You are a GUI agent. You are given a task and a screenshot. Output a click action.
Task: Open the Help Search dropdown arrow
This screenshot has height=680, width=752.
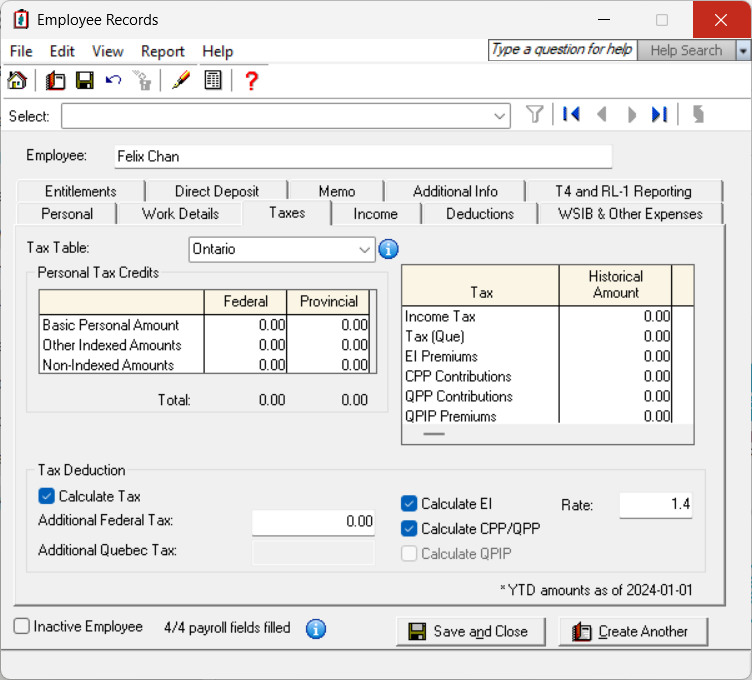tap(743, 50)
